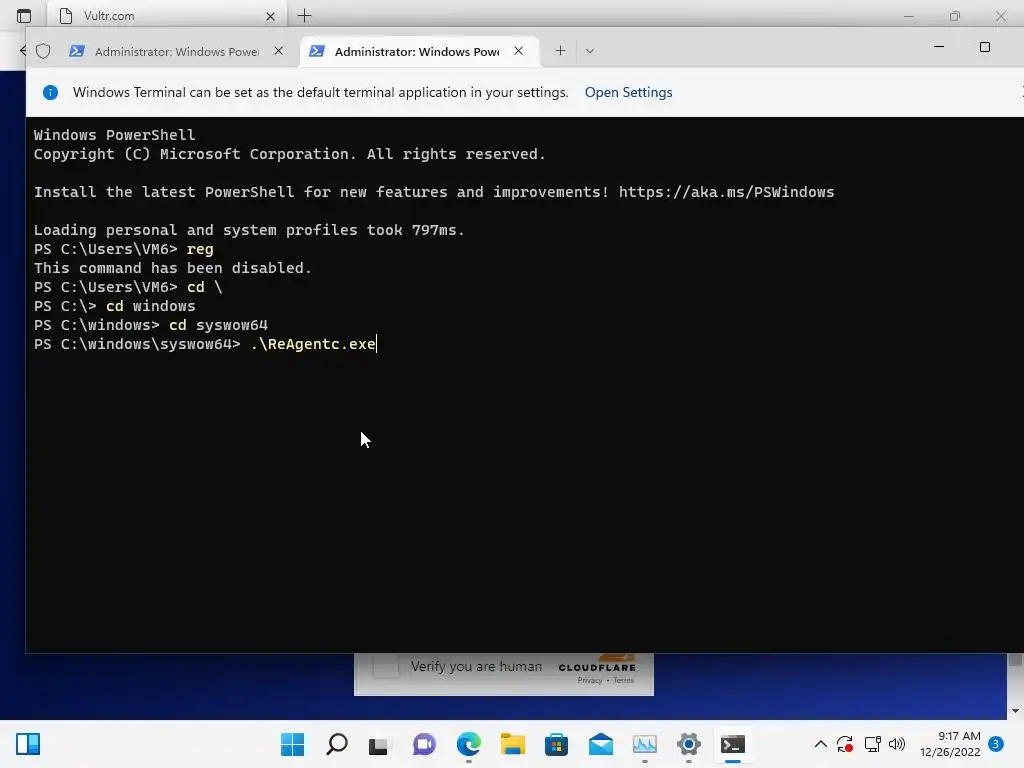The height and width of the screenshot is (768, 1024).
Task: Switch to the first Administrator PowerShell tab
Action: (176, 51)
